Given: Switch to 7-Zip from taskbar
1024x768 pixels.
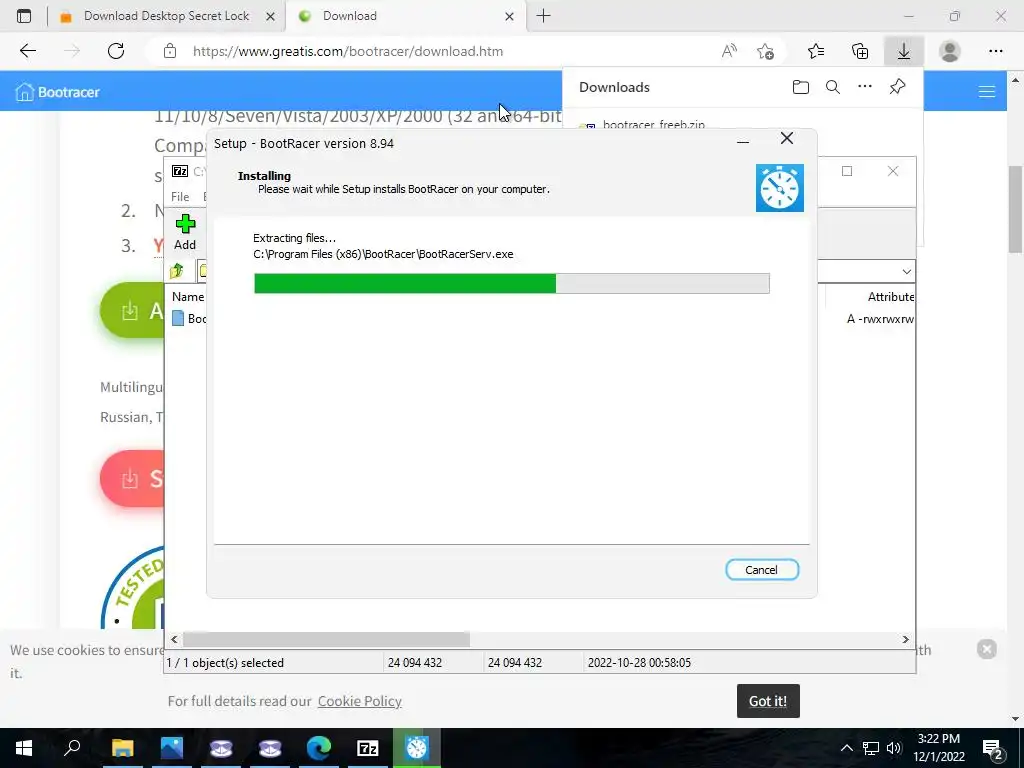Looking at the screenshot, I should pos(368,748).
